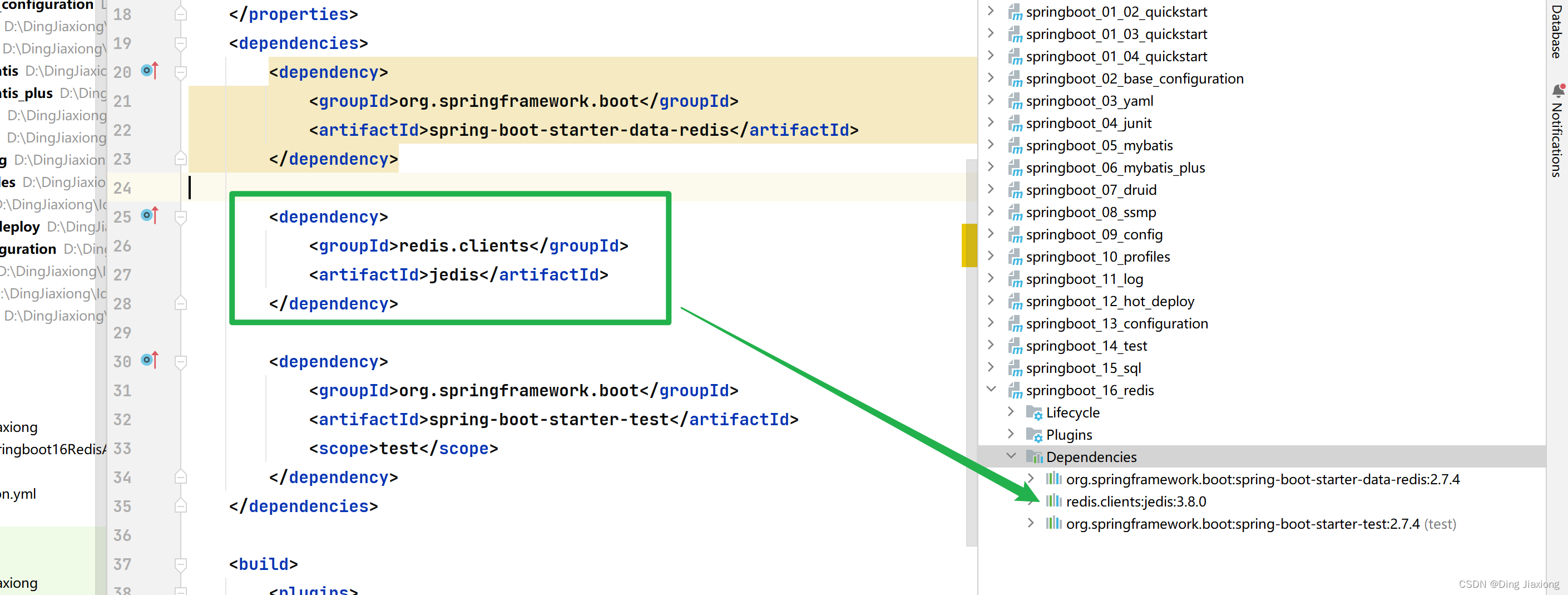Screen dimensions: 1568x595
Task: Click the jedis dependency library icon
Action: (1053, 501)
